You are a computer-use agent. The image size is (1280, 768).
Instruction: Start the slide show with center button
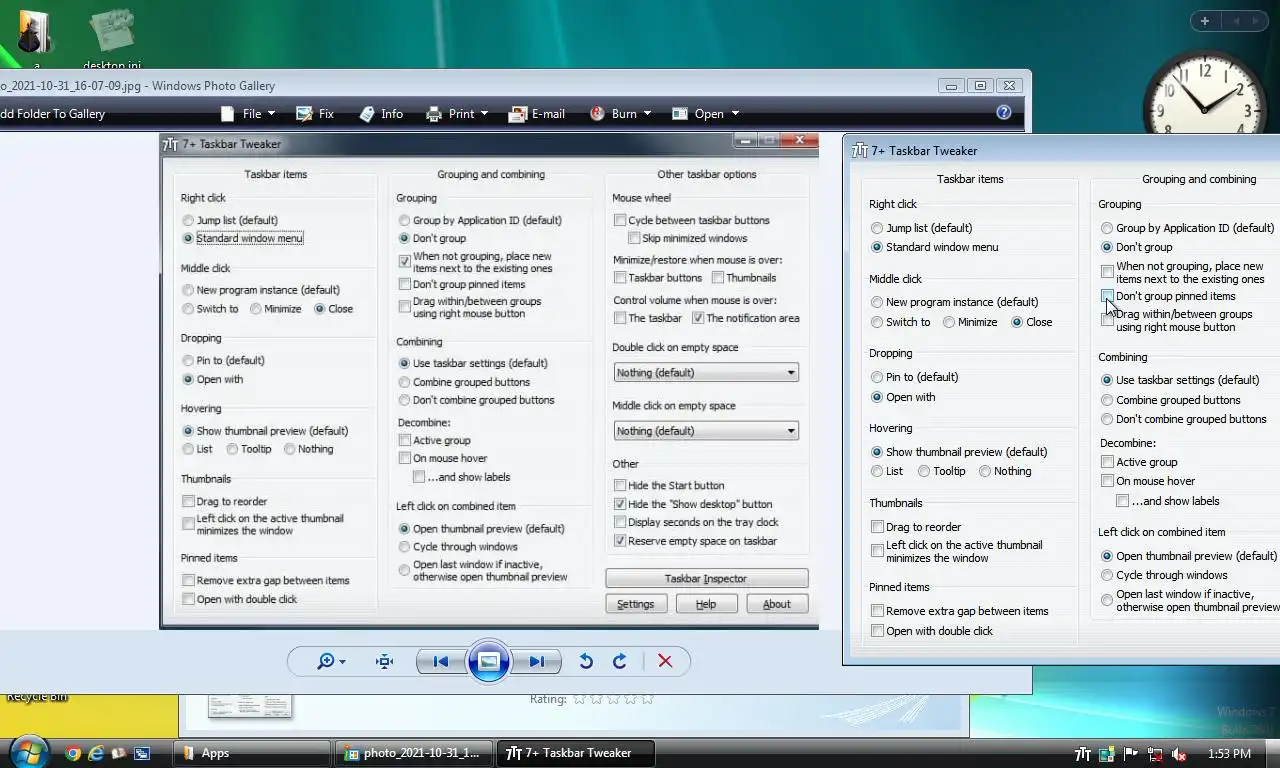tap(489, 661)
